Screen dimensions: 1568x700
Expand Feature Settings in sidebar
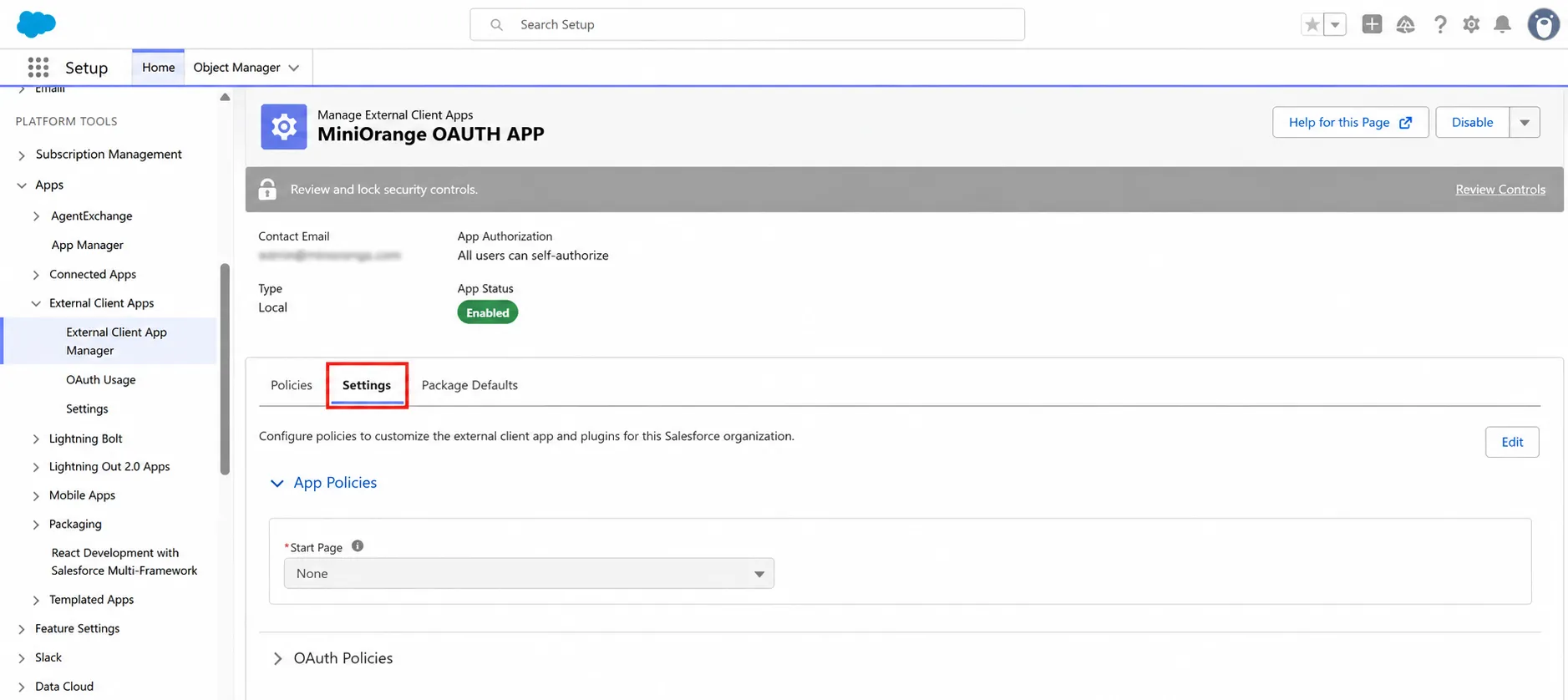[x=22, y=630]
